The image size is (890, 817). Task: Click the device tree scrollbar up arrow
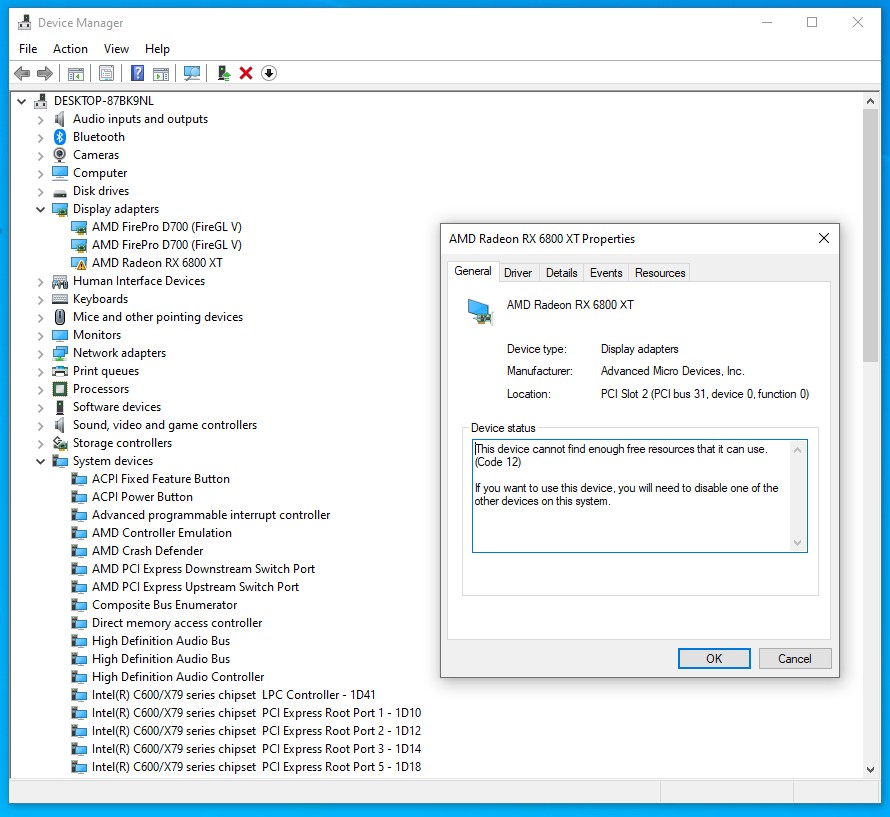870,101
